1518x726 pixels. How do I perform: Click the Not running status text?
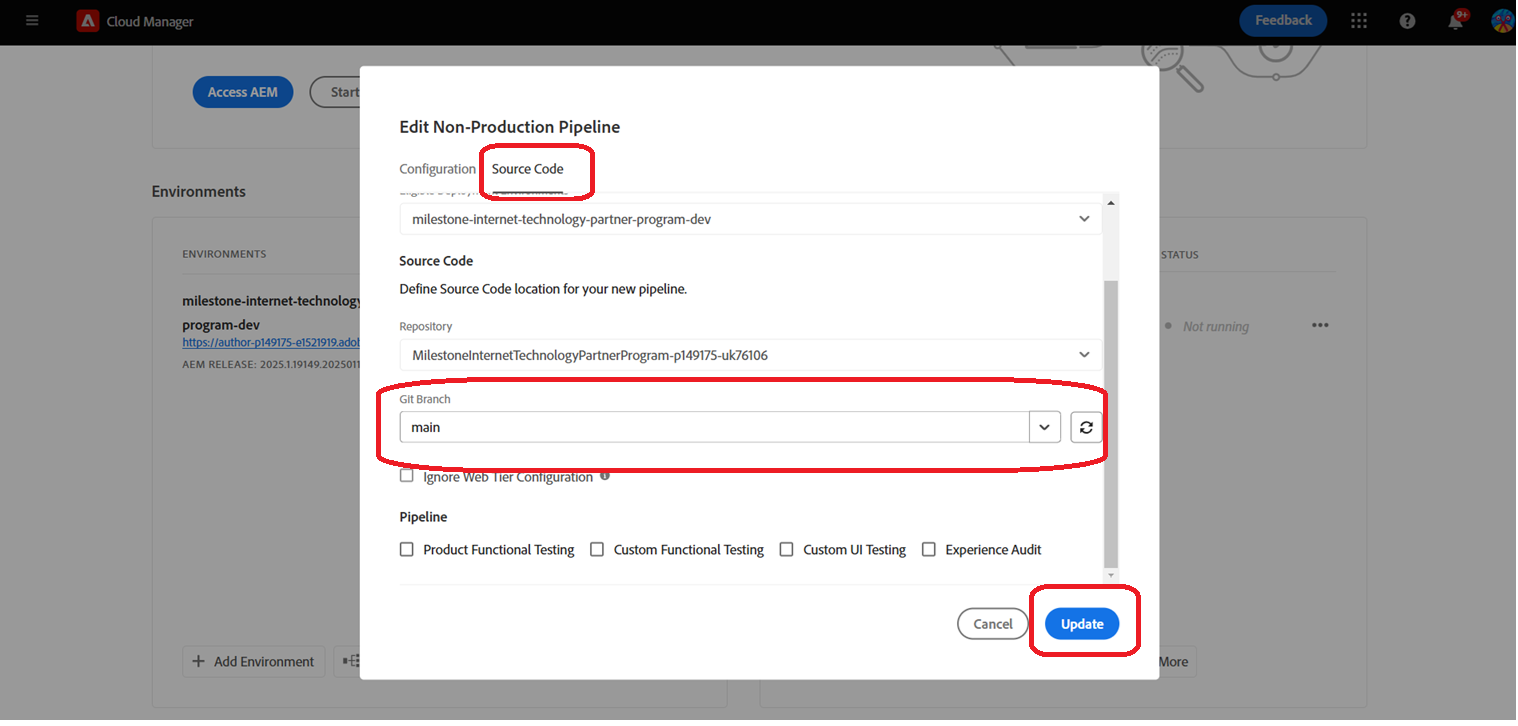pos(1216,326)
